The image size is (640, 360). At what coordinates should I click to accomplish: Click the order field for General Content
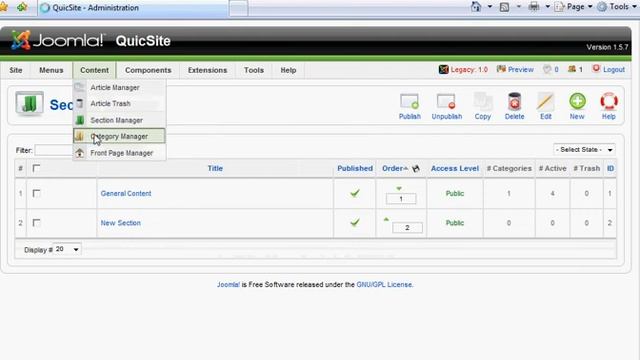click(x=401, y=199)
